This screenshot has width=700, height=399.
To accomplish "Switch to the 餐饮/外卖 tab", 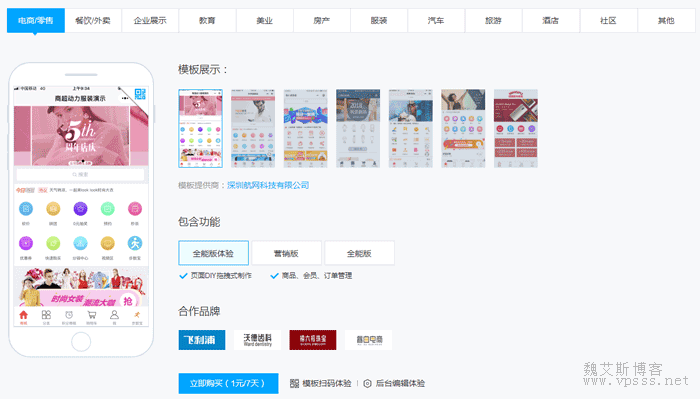I will point(93,21).
